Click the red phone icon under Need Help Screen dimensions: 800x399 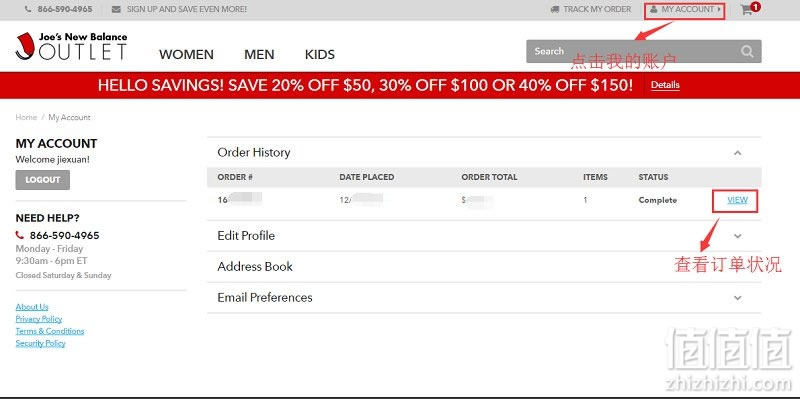[20, 235]
